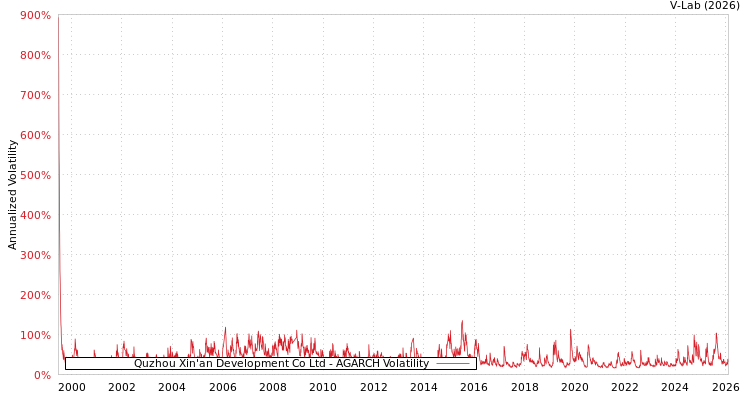Click the red line sample in legend
The image size is (750, 400).
(453, 364)
